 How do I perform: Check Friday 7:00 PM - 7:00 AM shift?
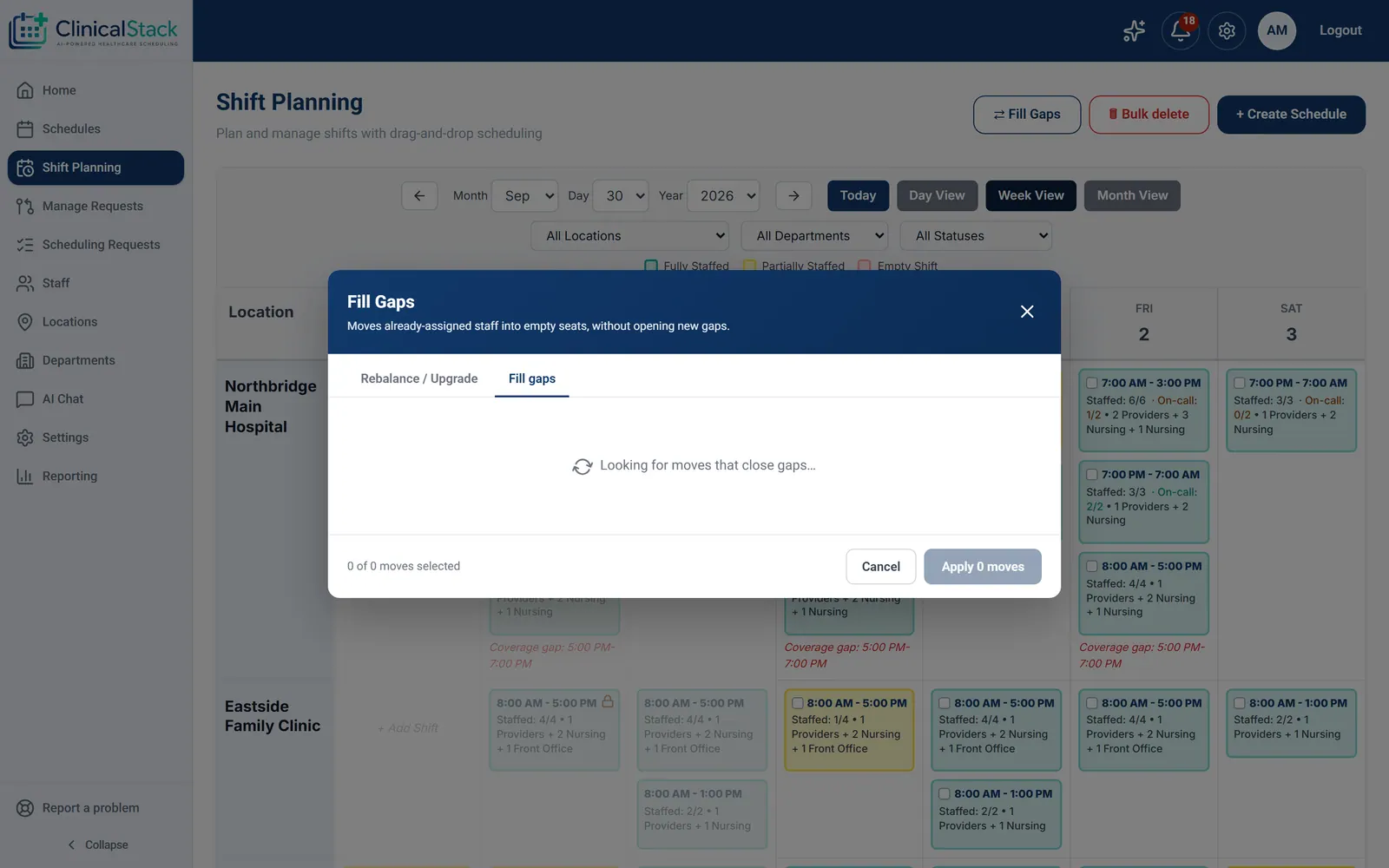tap(1092, 475)
